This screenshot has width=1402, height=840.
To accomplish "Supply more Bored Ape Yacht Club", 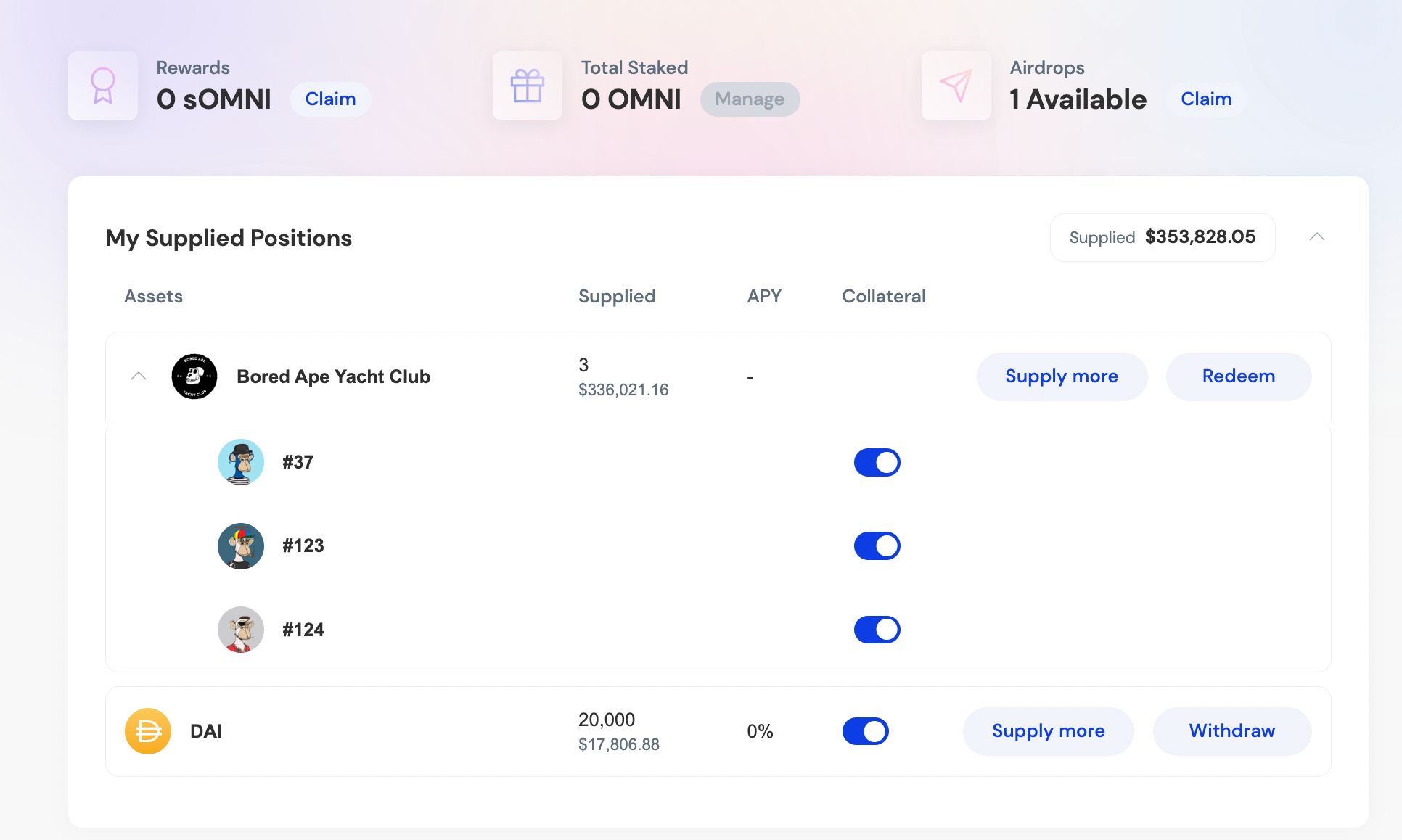I will [1062, 376].
